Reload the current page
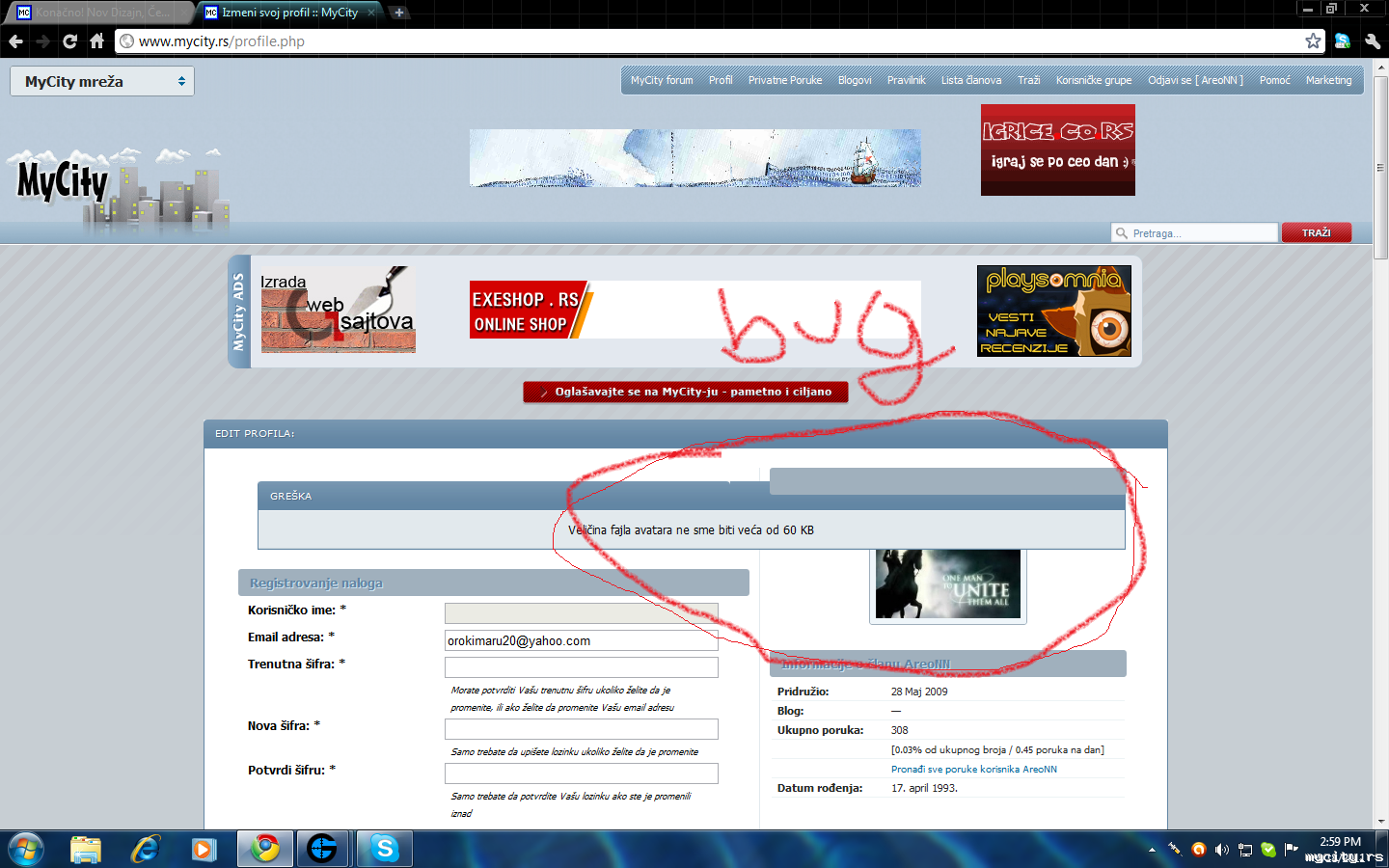 (x=69, y=41)
